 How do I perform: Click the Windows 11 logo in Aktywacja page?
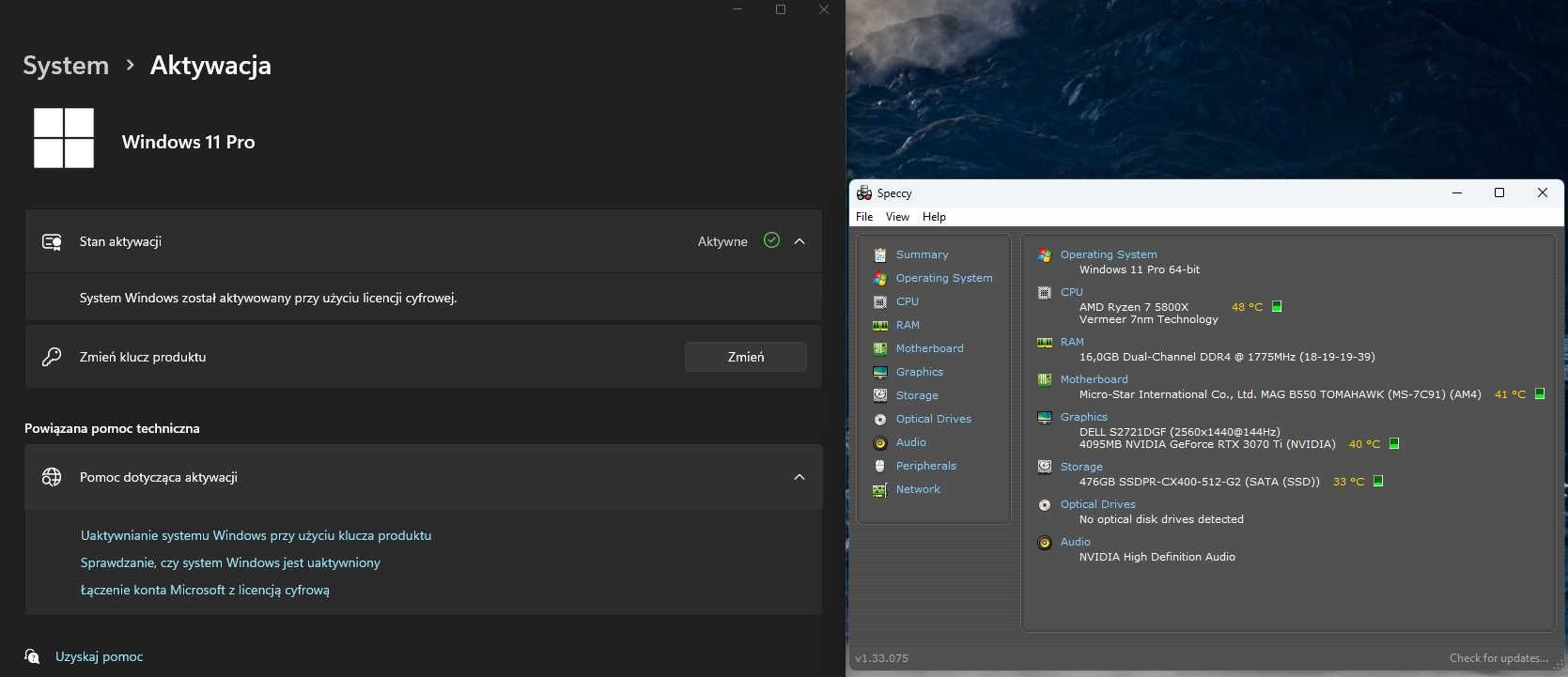[64, 138]
